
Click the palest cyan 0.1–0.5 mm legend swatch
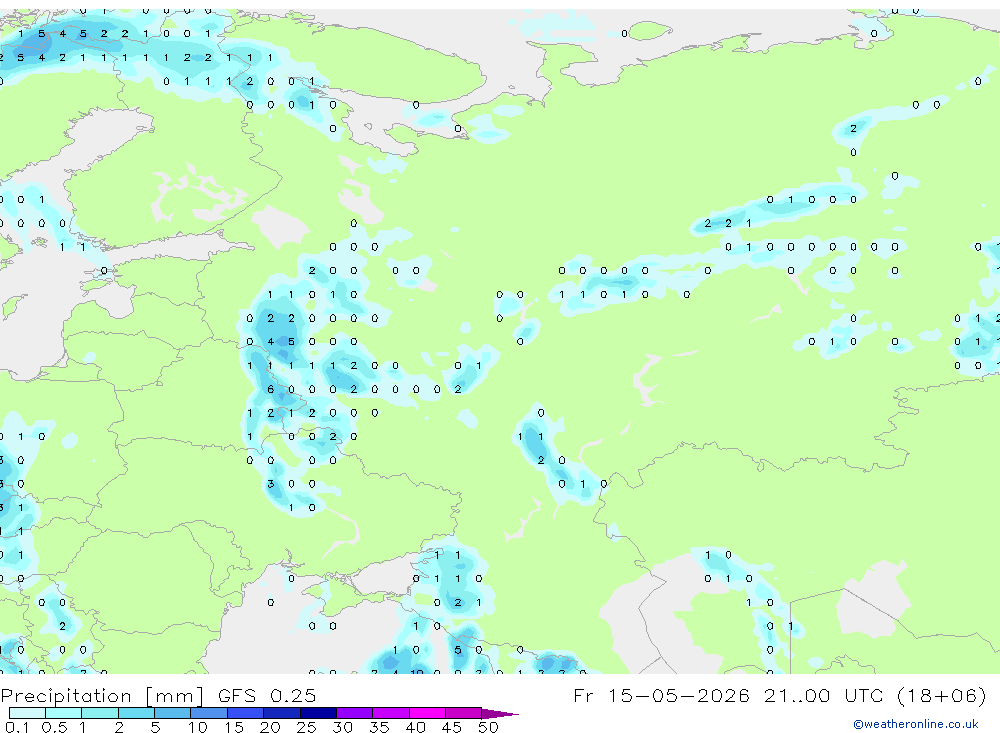[x=27, y=713]
